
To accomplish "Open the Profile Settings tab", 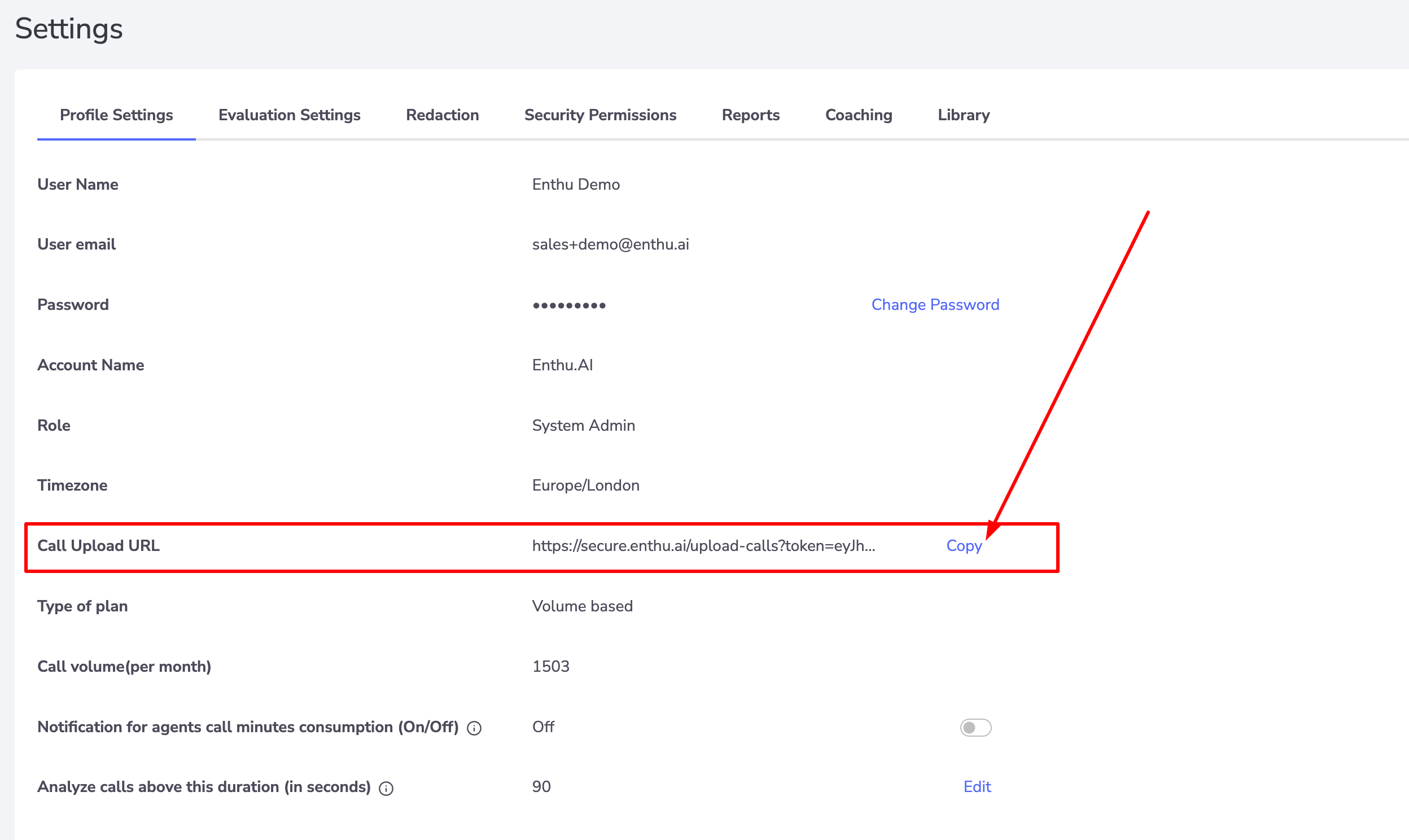I will pyautogui.click(x=116, y=115).
